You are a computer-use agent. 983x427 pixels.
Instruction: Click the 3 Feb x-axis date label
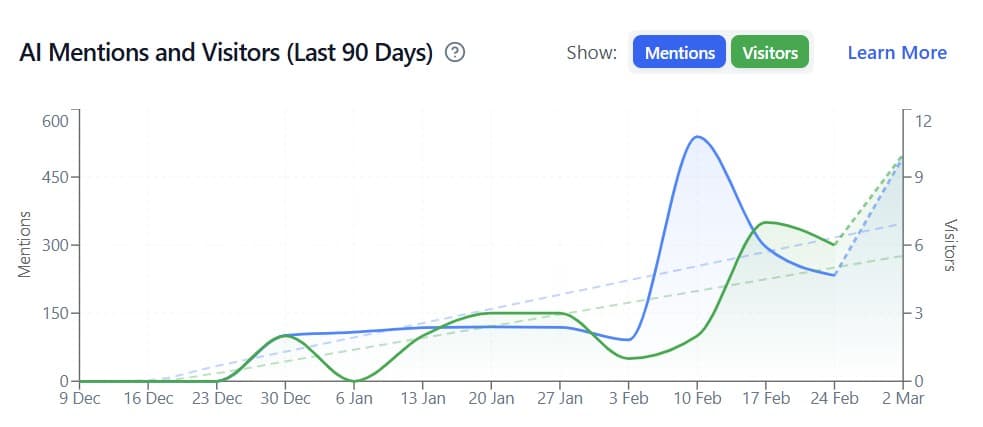pos(628,399)
